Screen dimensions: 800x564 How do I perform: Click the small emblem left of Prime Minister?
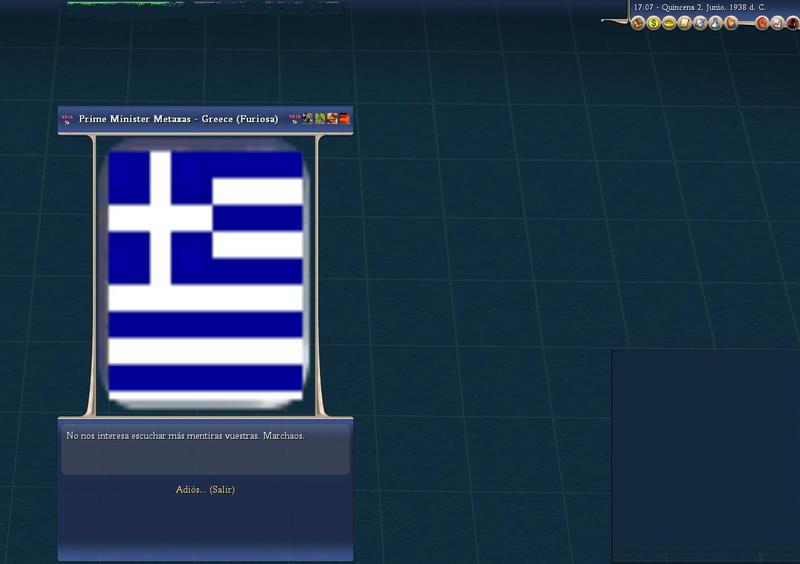tap(66, 119)
